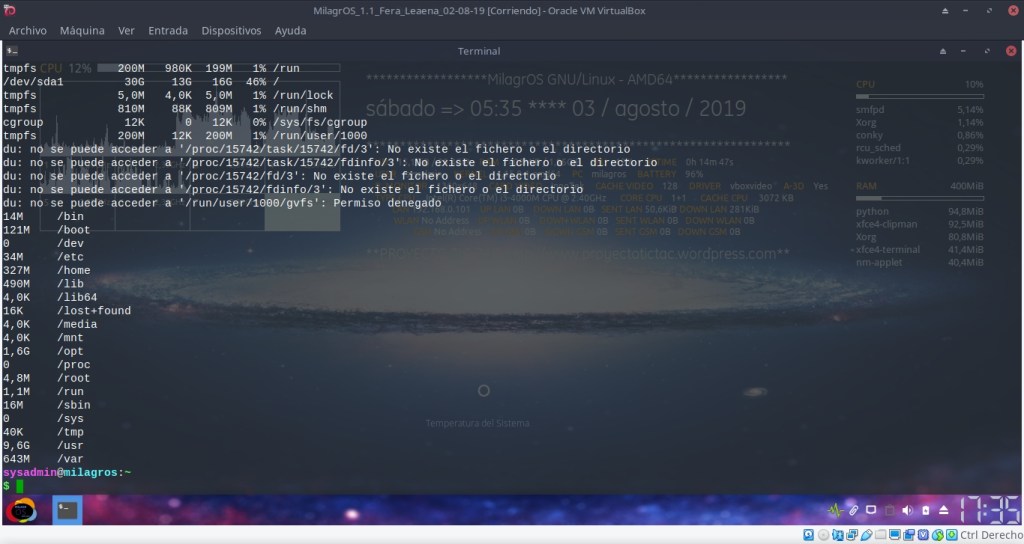Click the sysadmin@milagros prompt text
The height and width of the screenshot is (544, 1024).
[67, 472]
